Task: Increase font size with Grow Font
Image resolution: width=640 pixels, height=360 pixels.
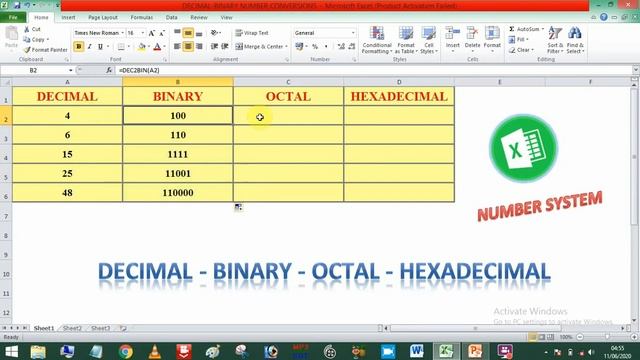Action: coord(152,33)
